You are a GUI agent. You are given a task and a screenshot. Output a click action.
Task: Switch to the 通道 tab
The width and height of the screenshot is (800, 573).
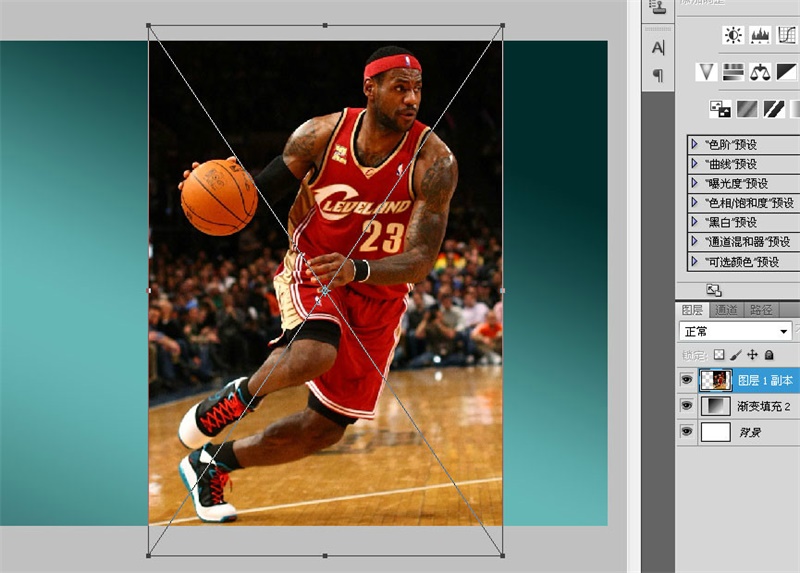tap(727, 310)
